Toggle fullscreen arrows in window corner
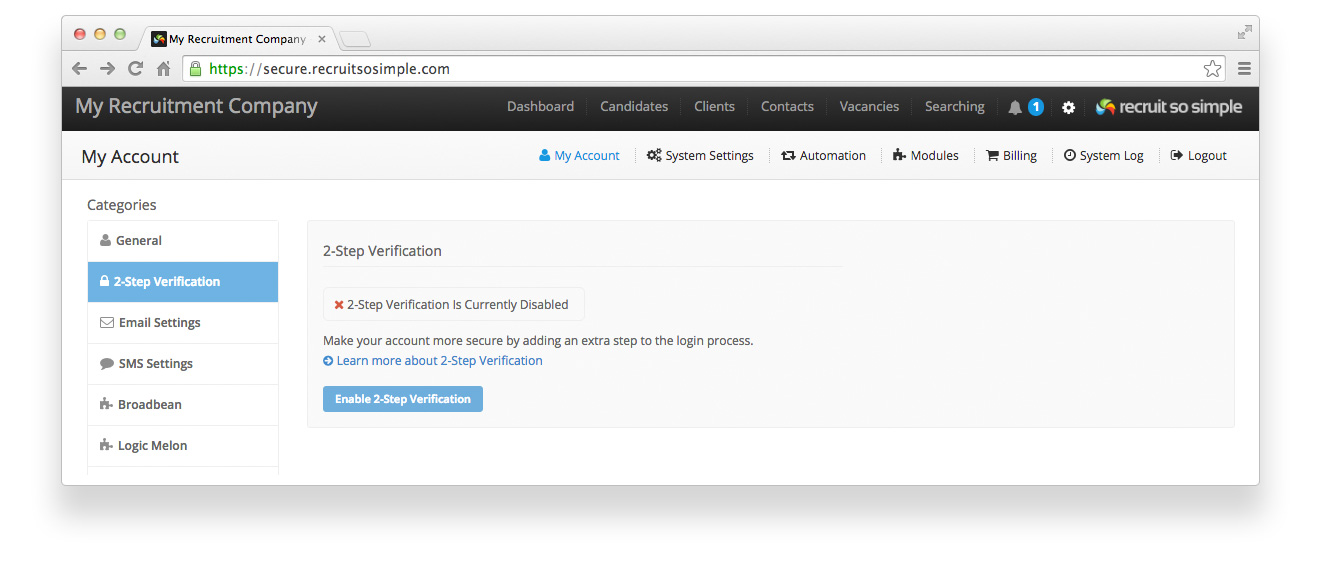 [x=1244, y=33]
